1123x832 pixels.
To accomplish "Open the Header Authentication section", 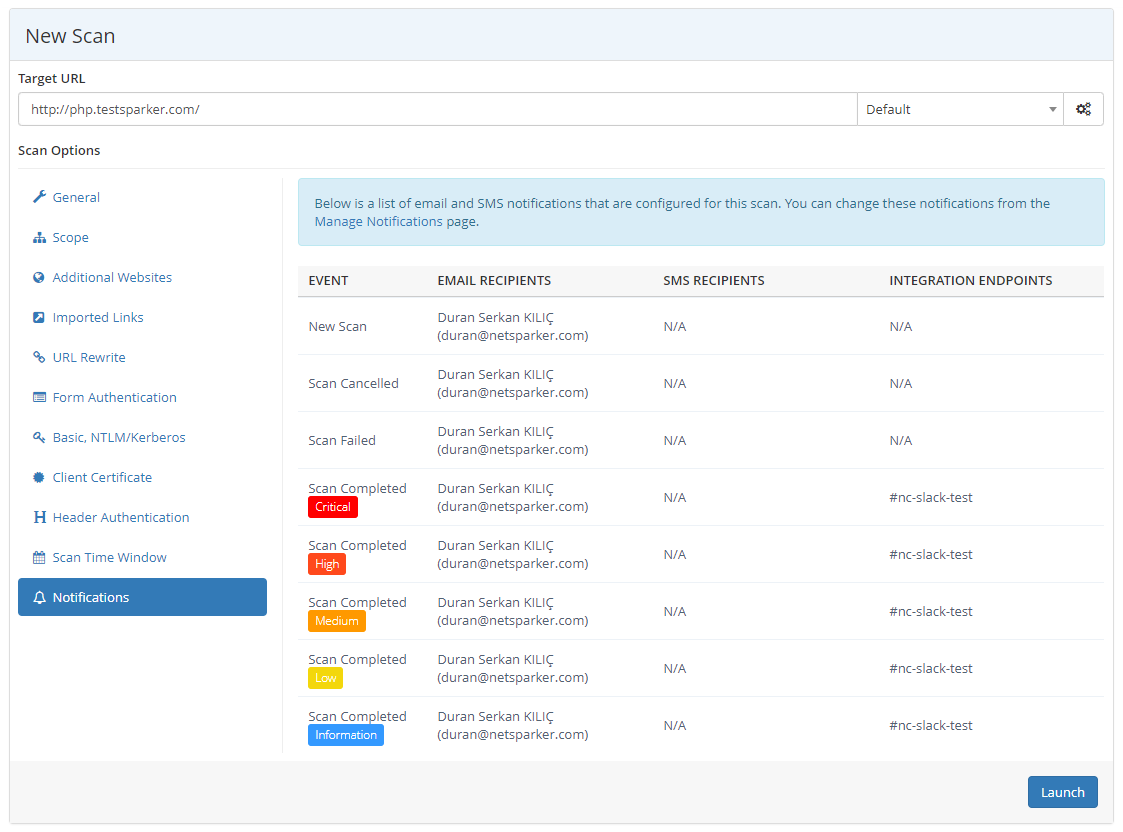I will (x=120, y=517).
